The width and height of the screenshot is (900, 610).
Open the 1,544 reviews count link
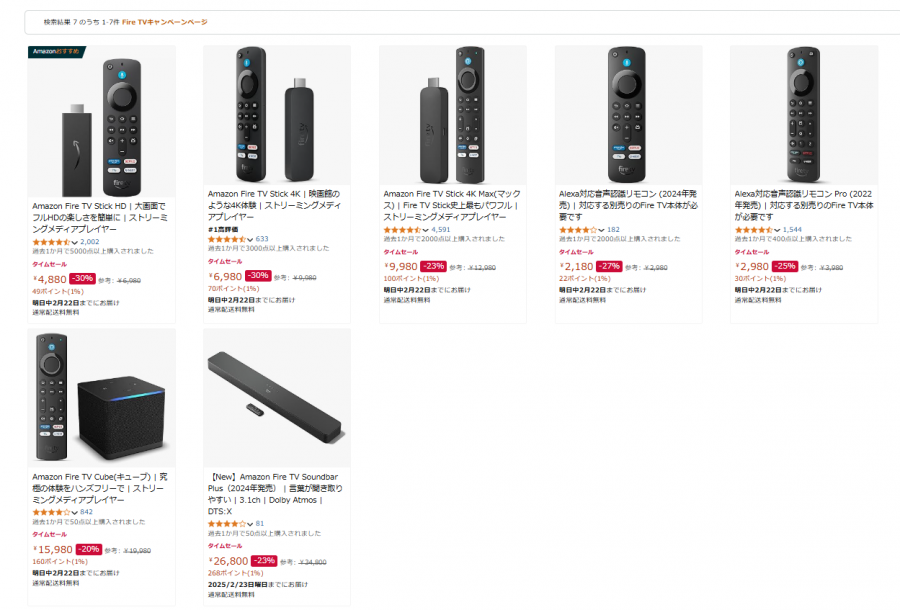794,230
